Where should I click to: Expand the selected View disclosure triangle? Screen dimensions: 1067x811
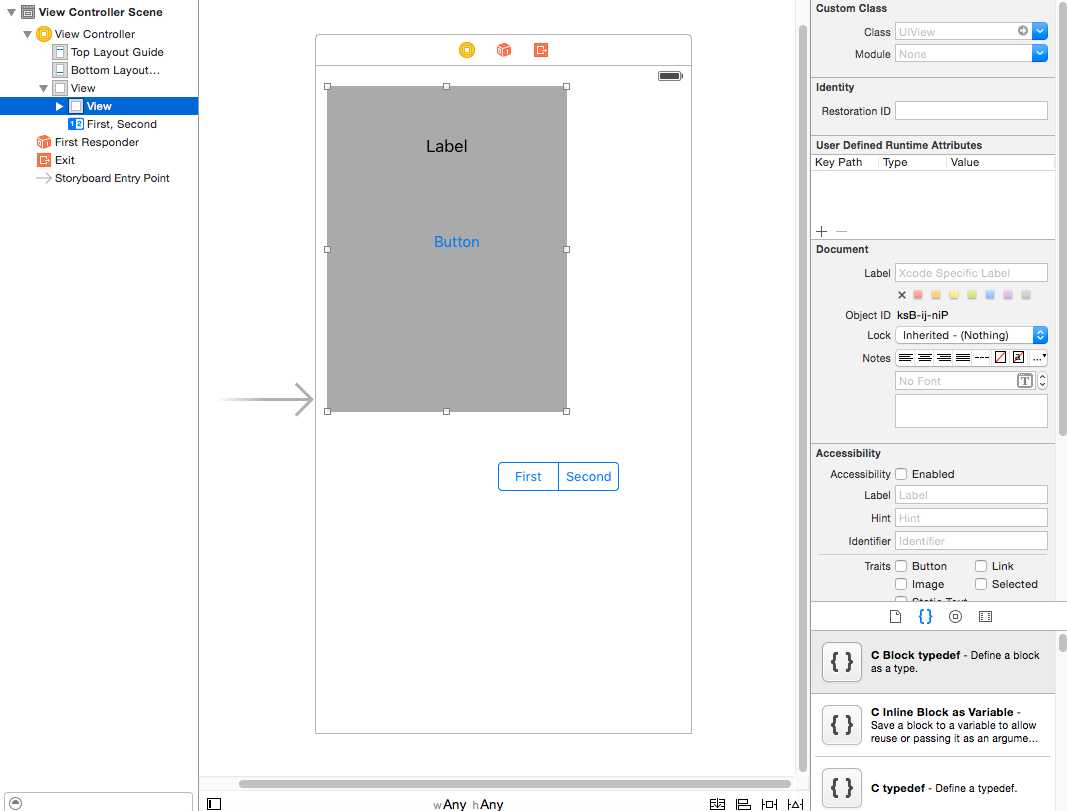click(59, 106)
